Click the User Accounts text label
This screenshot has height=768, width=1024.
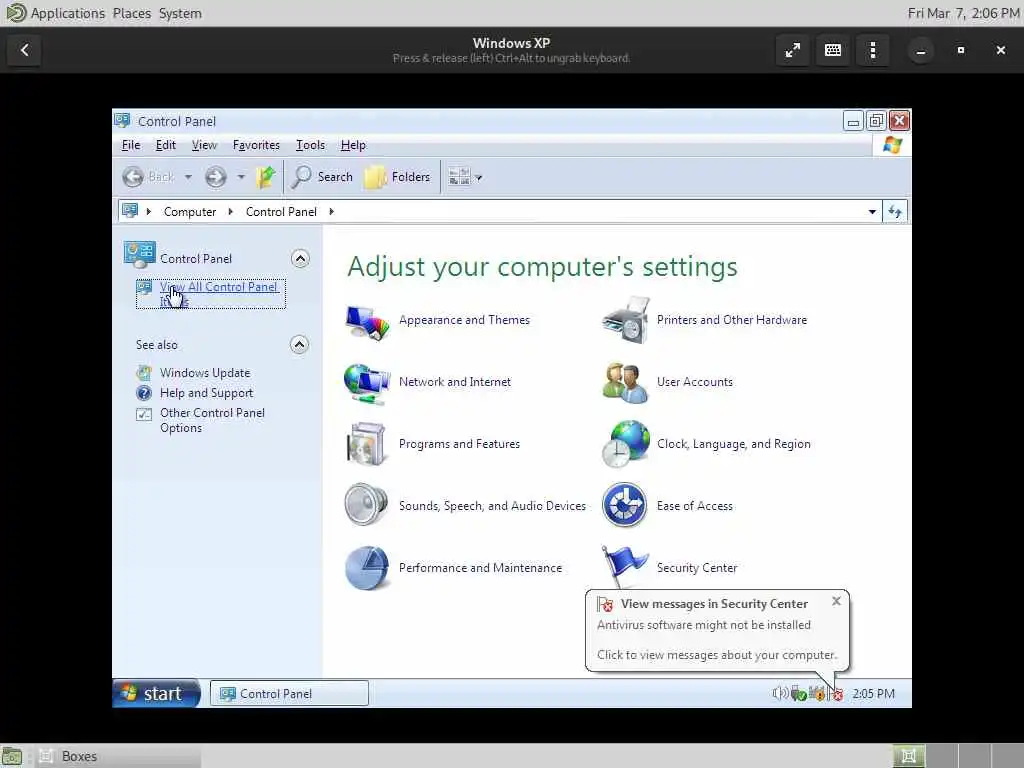click(695, 382)
